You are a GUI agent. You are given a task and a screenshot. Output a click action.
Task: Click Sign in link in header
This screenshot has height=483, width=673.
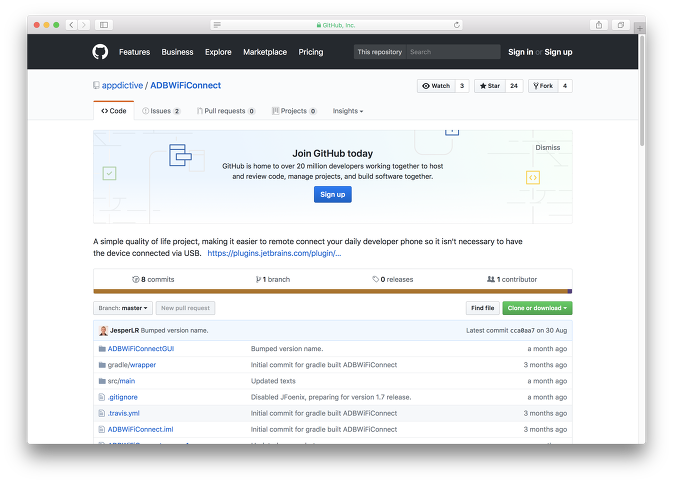point(521,52)
